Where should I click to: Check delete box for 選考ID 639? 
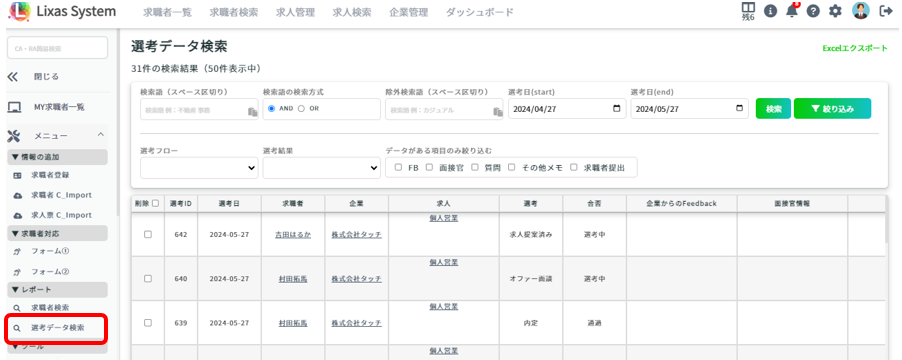[148, 323]
